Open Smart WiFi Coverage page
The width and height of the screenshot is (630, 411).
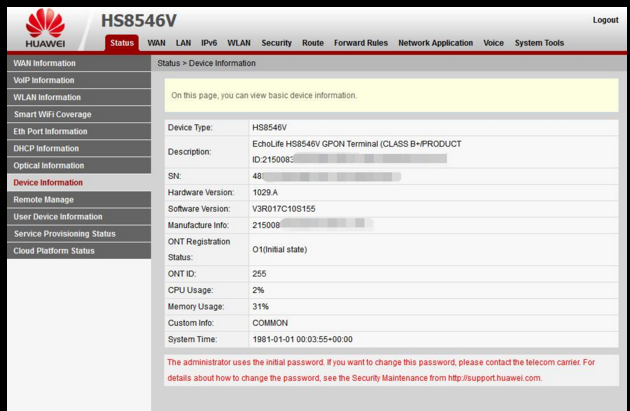coord(79,114)
